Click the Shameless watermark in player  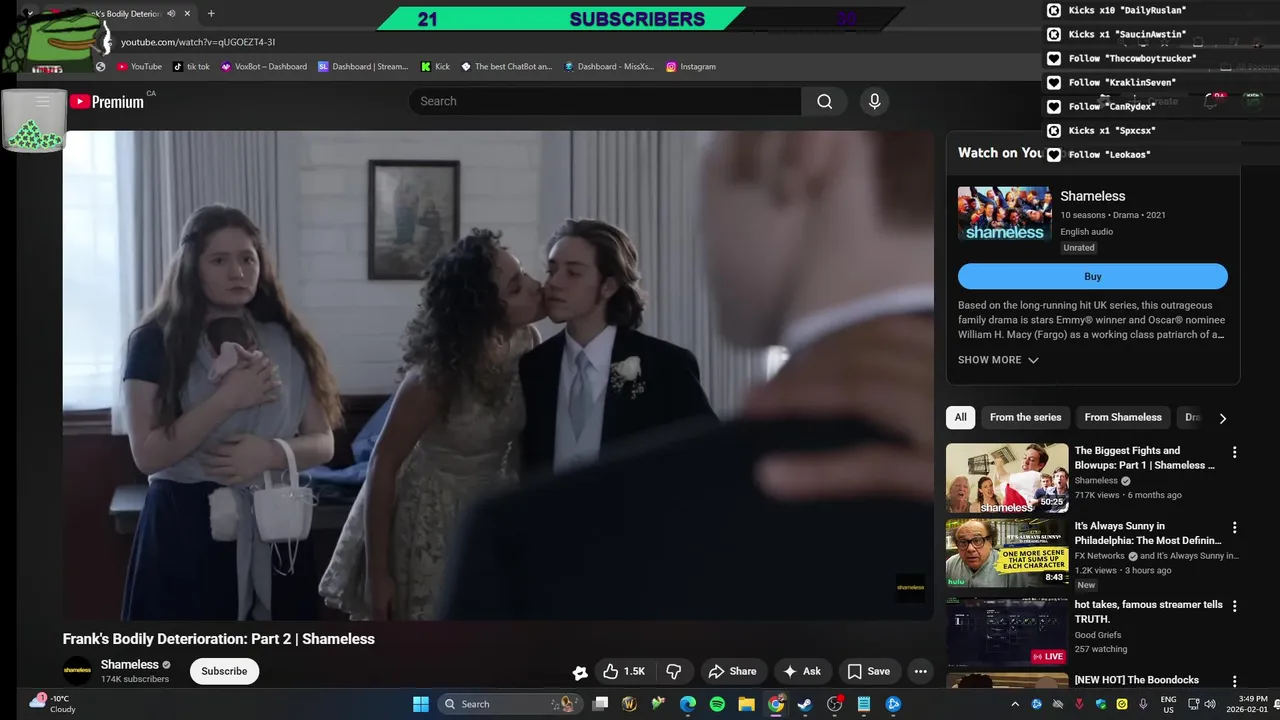910,588
